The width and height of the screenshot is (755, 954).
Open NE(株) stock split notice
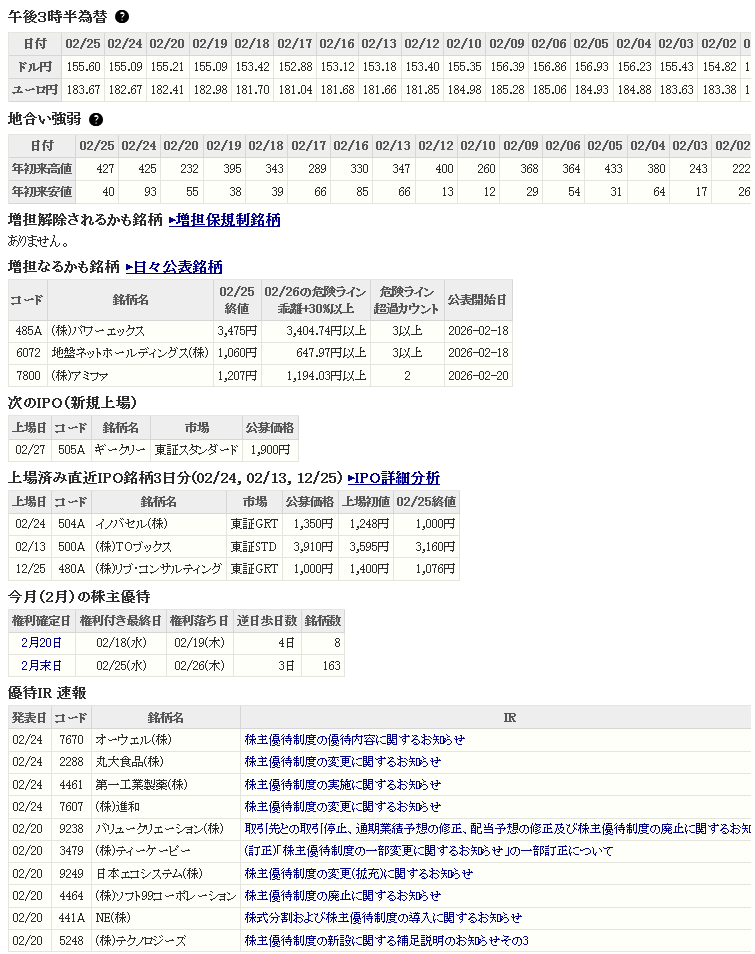(x=383, y=918)
